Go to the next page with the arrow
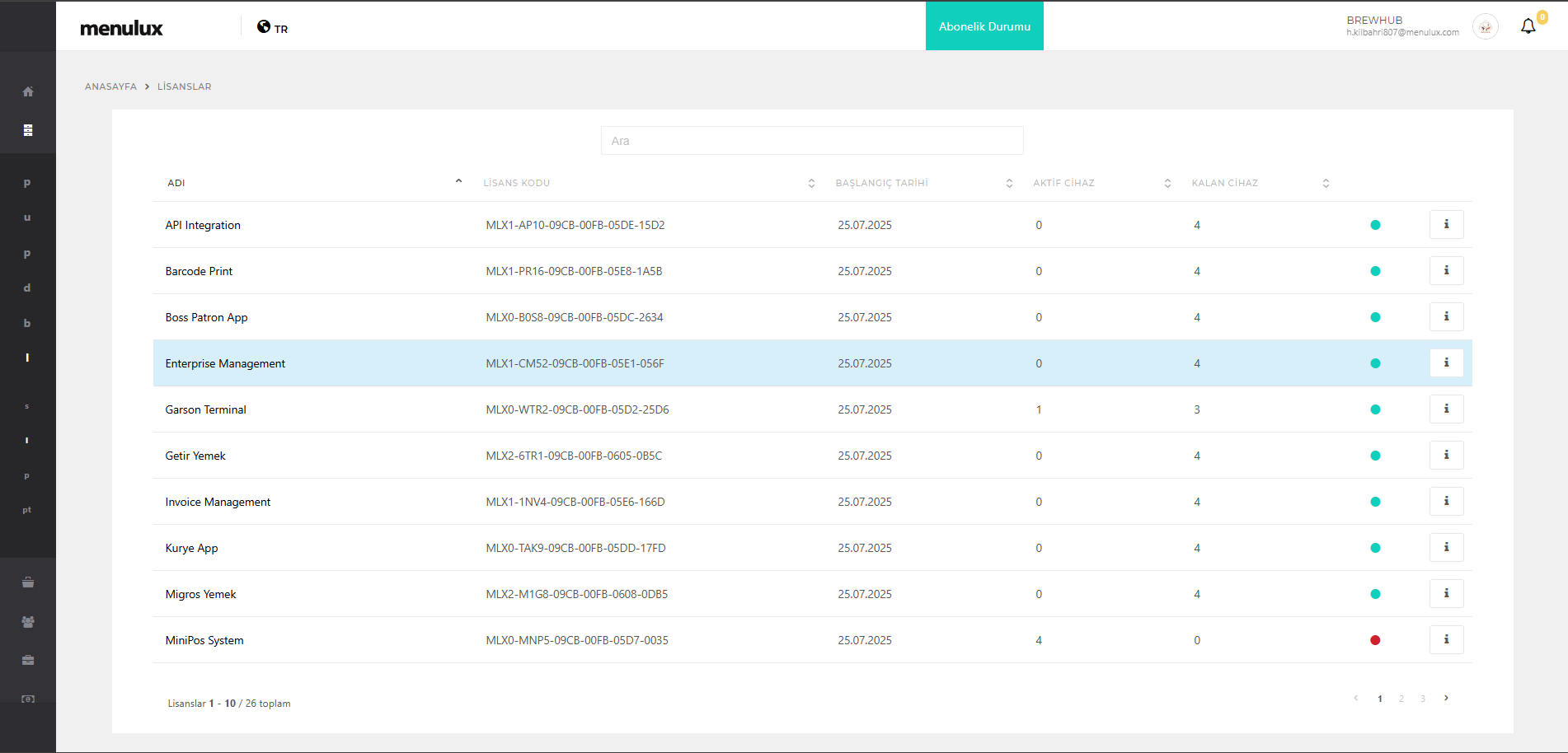The image size is (1568, 753). tap(1446, 698)
